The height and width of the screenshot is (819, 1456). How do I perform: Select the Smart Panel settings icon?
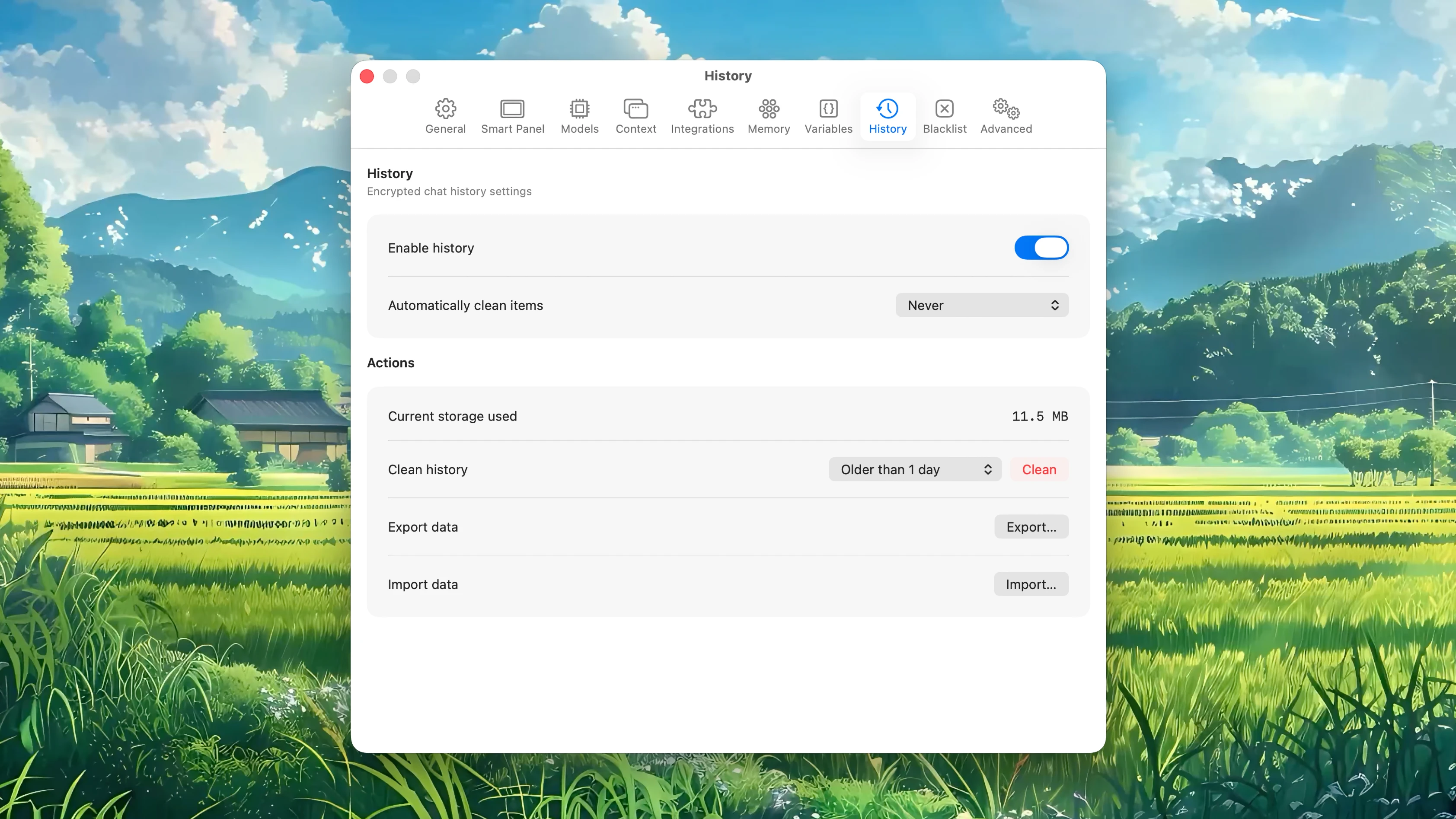pos(513,115)
